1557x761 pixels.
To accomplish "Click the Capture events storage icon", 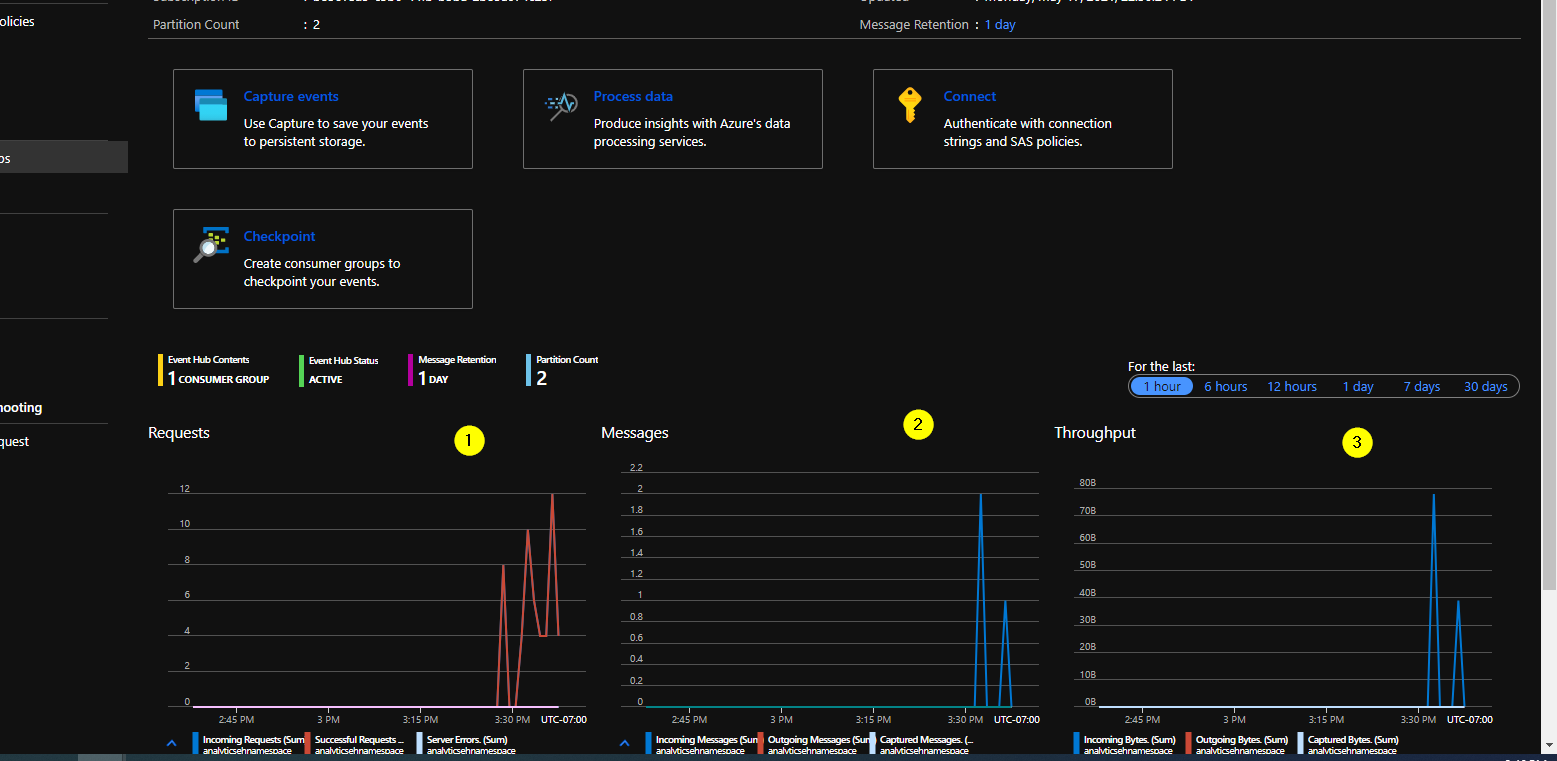I will click(210, 105).
